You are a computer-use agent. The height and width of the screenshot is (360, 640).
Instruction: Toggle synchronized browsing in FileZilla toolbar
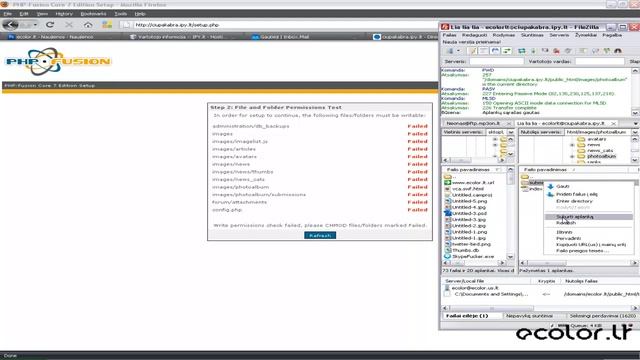607,51
